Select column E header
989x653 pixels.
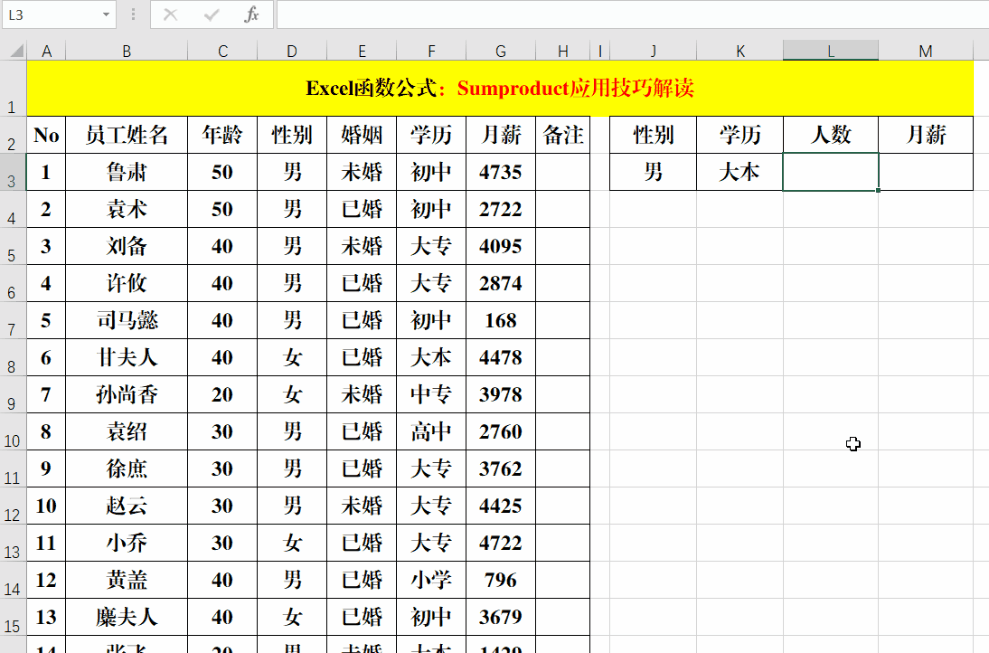pyautogui.click(x=362, y=51)
